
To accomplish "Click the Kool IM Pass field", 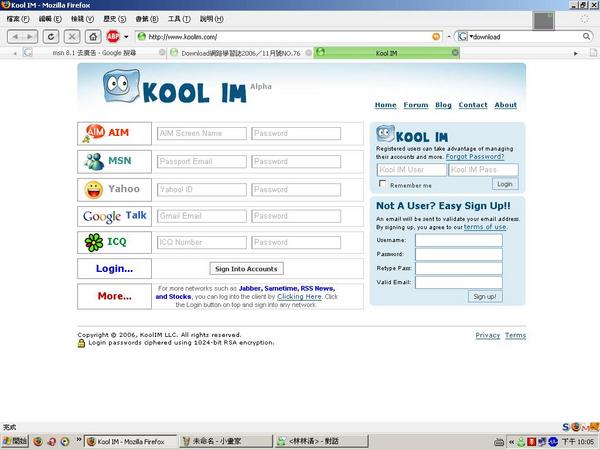I will point(484,170).
